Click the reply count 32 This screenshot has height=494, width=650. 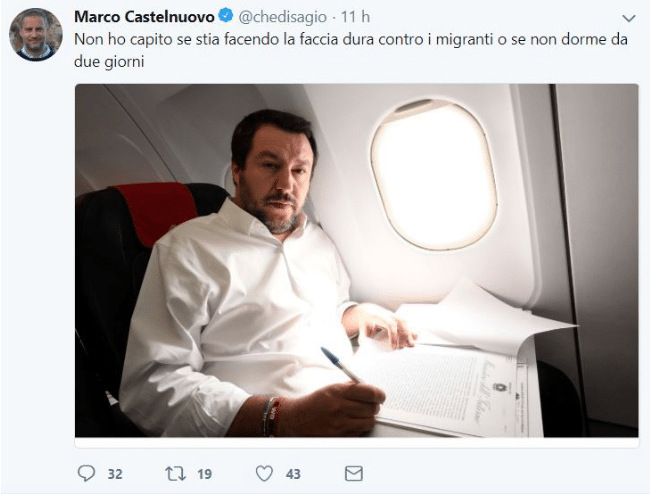click(x=115, y=474)
